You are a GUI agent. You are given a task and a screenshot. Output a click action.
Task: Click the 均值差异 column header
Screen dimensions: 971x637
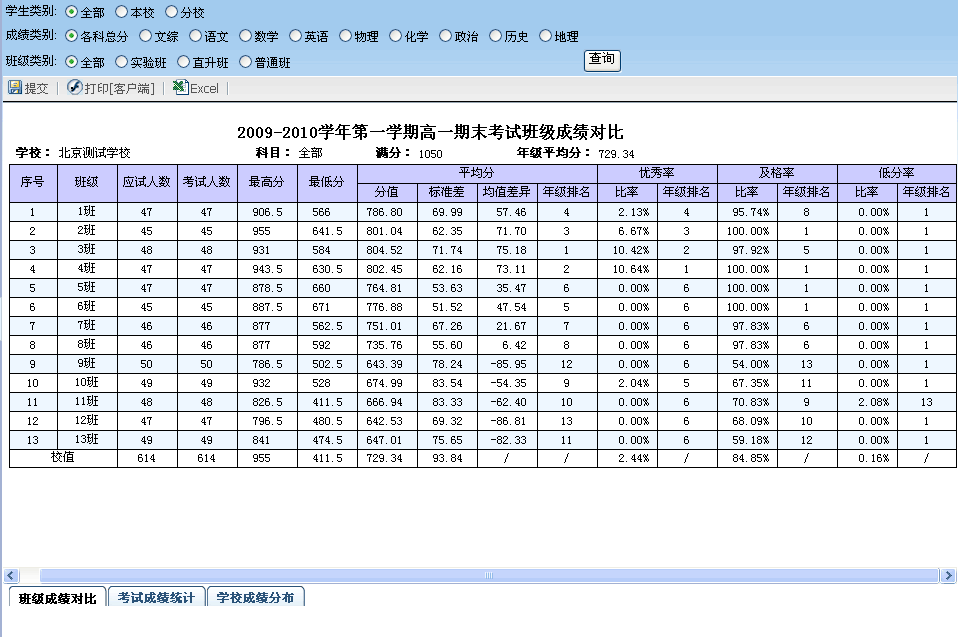(x=507, y=192)
